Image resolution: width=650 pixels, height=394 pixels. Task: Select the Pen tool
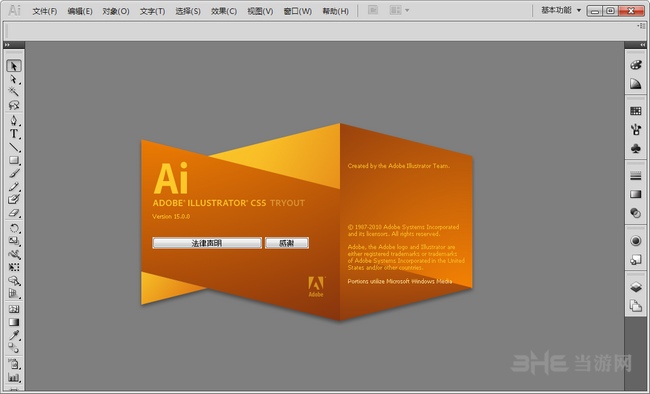pyautogui.click(x=14, y=121)
